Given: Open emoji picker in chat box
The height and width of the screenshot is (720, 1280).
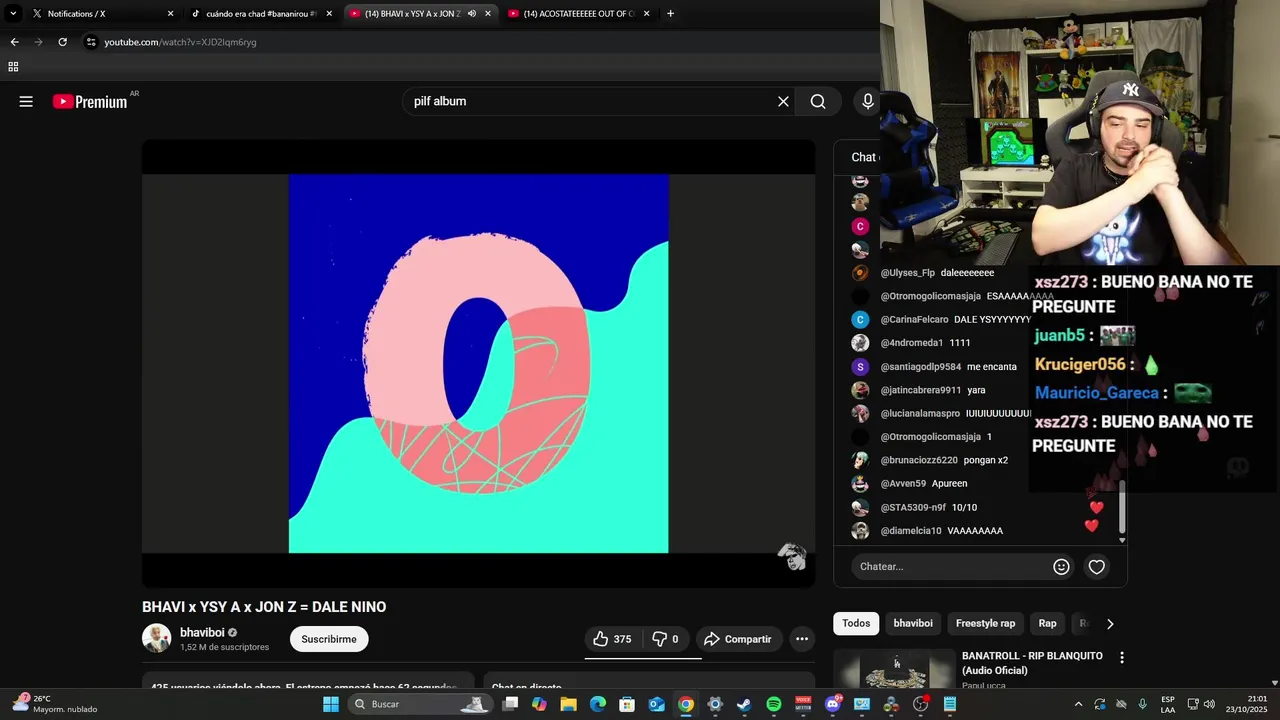Looking at the screenshot, I should click(1061, 567).
